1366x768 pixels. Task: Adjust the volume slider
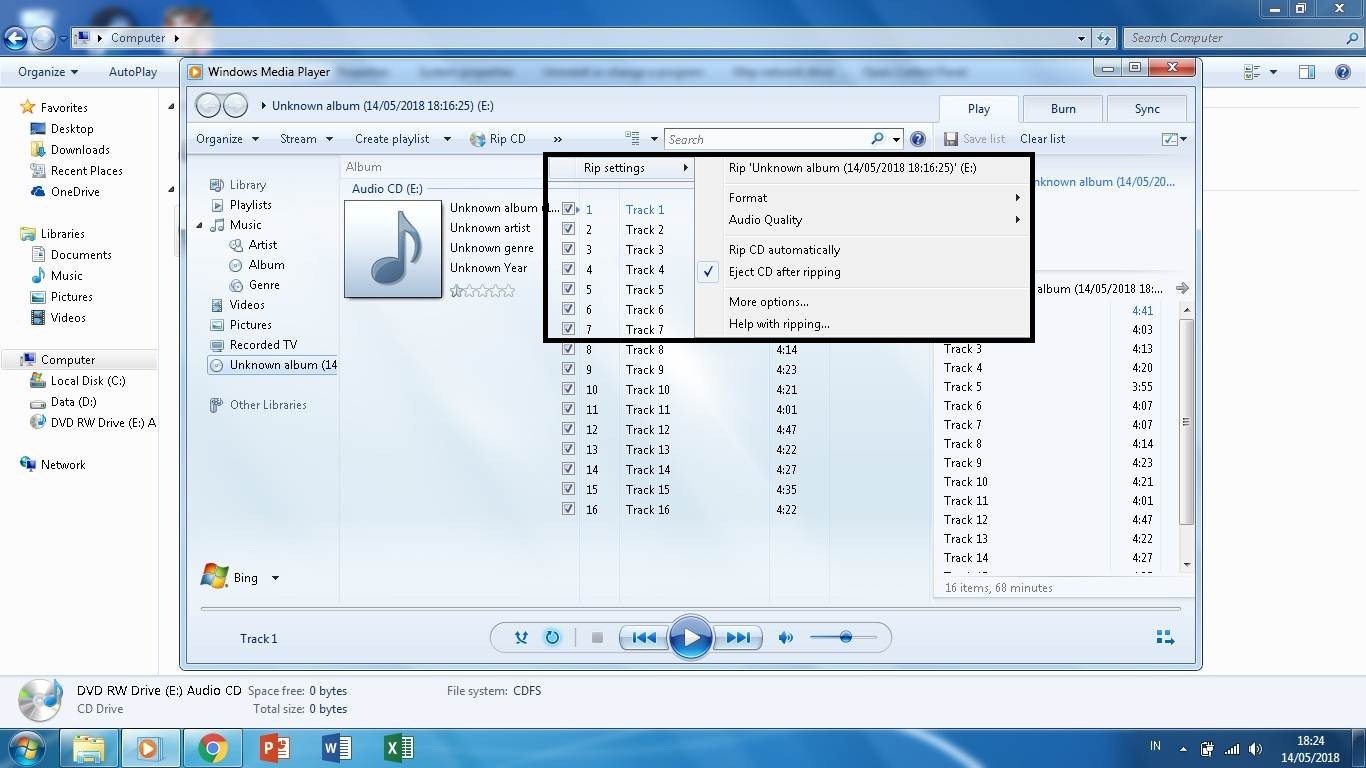(845, 638)
